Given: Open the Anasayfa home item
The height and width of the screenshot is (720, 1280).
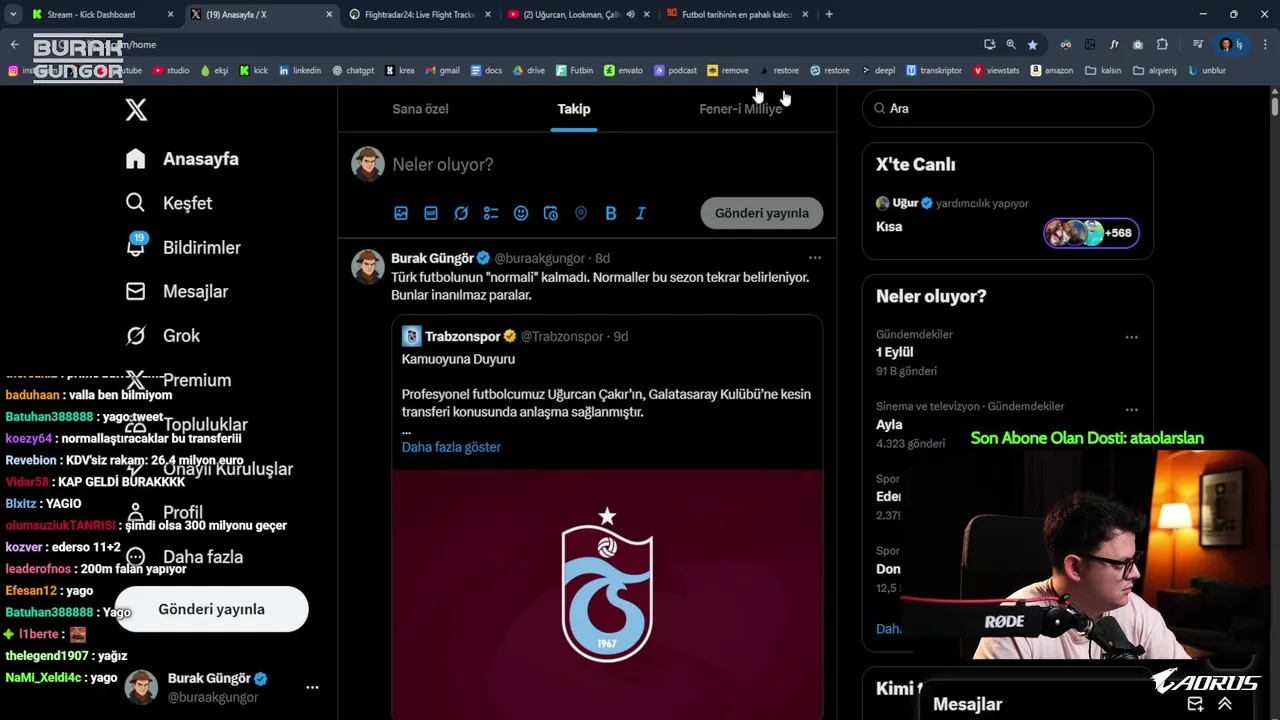Looking at the screenshot, I should (182, 159).
